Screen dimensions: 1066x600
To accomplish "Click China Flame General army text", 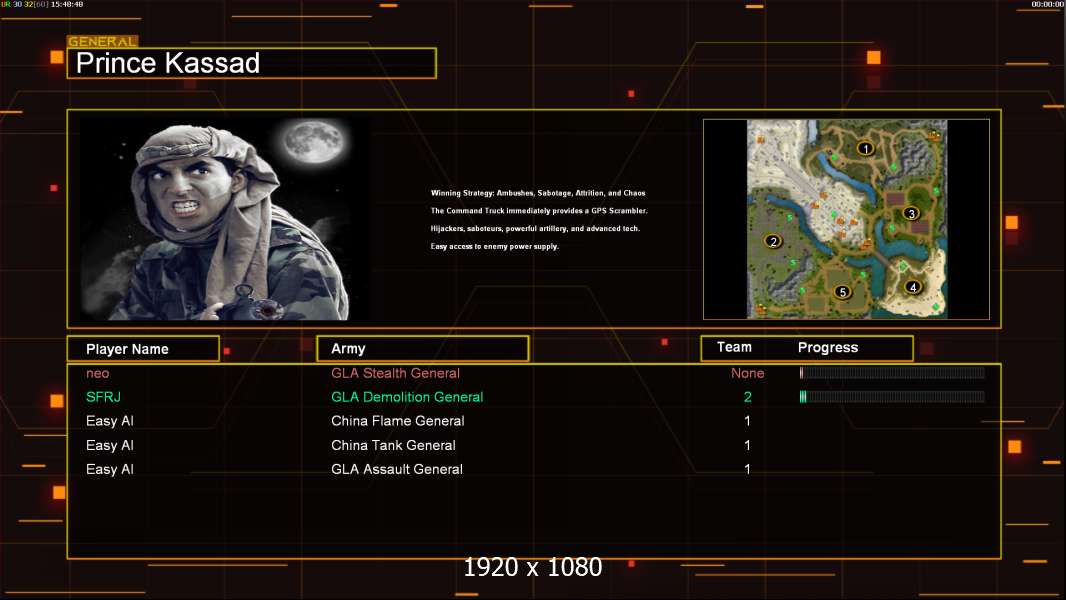I will 398,421.
